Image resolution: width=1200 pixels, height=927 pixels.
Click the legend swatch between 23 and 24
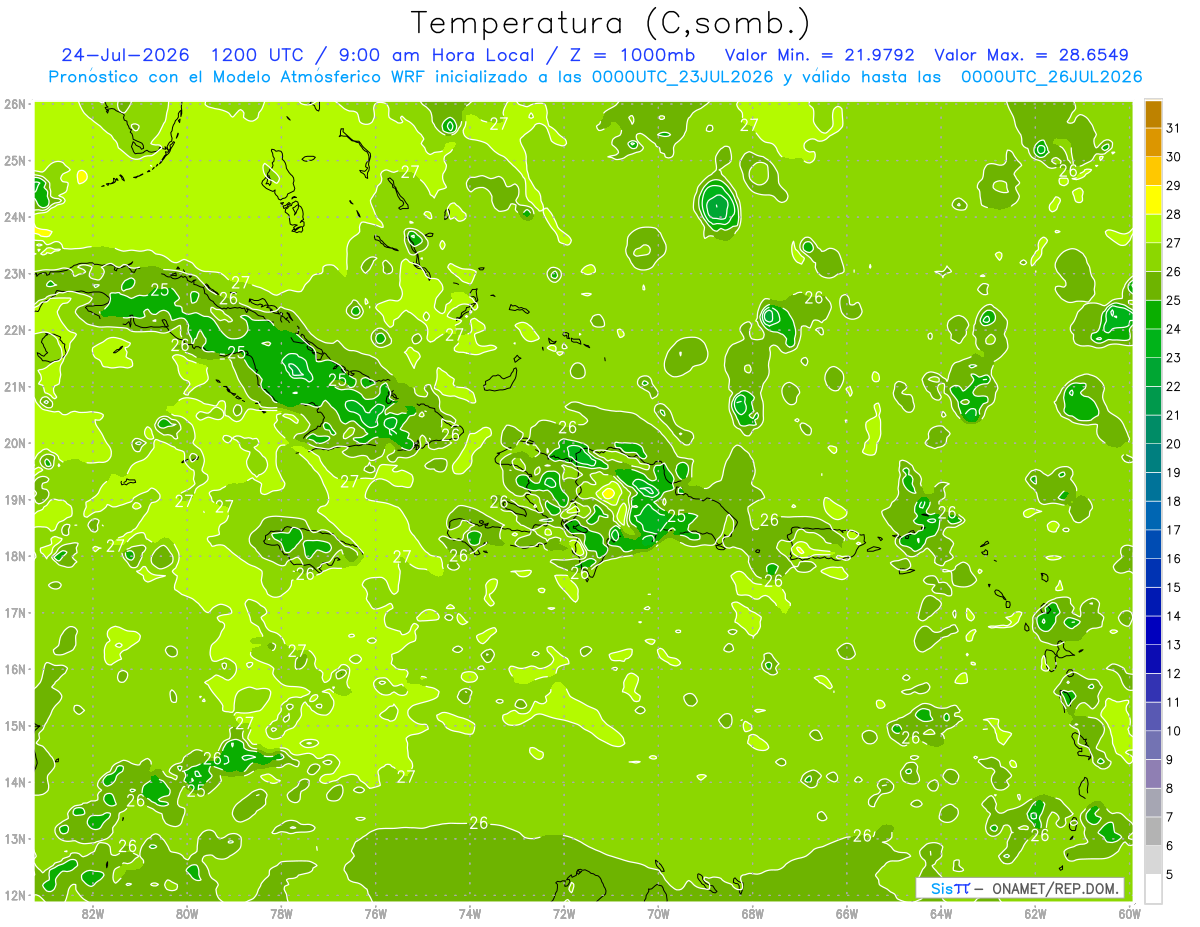pyautogui.click(x=1153, y=343)
